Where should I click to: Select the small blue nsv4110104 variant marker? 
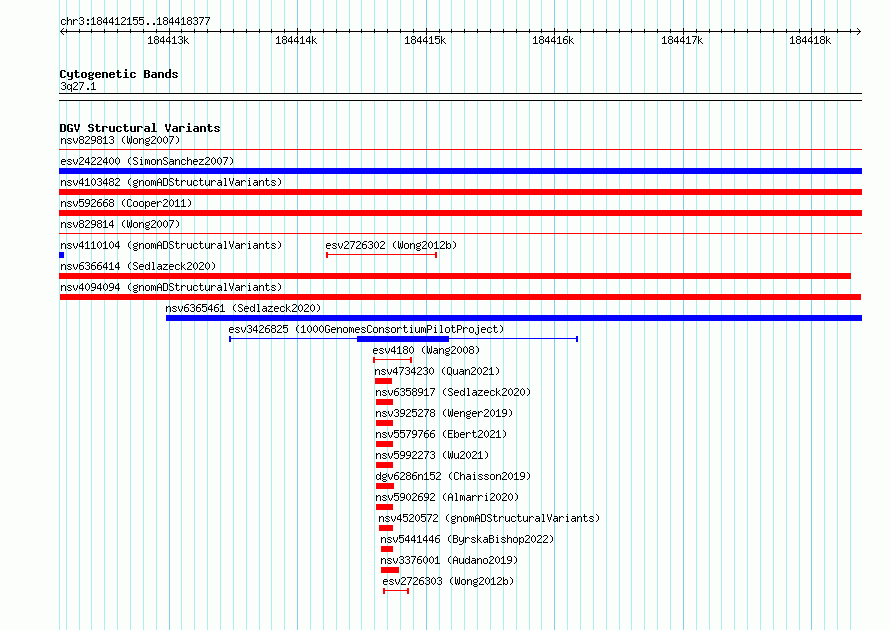(x=62, y=255)
